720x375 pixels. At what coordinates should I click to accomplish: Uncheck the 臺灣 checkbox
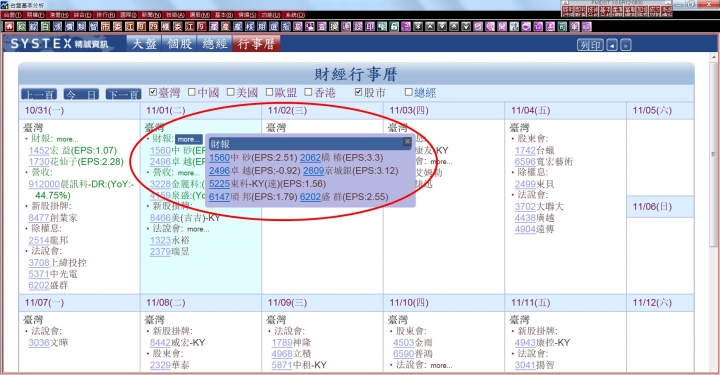[153, 92]
